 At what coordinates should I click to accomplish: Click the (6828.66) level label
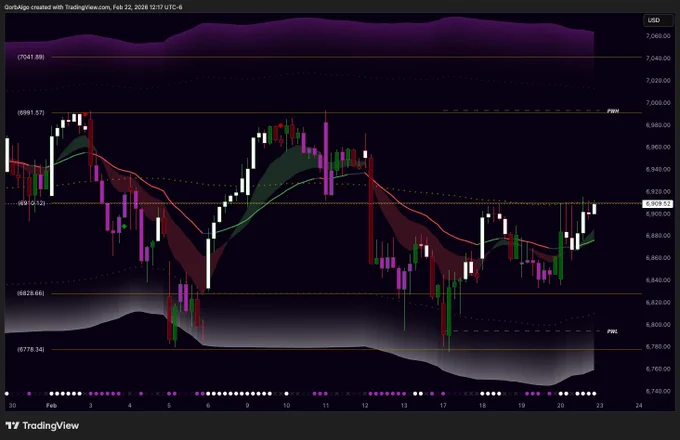click(x=31, y=293)
